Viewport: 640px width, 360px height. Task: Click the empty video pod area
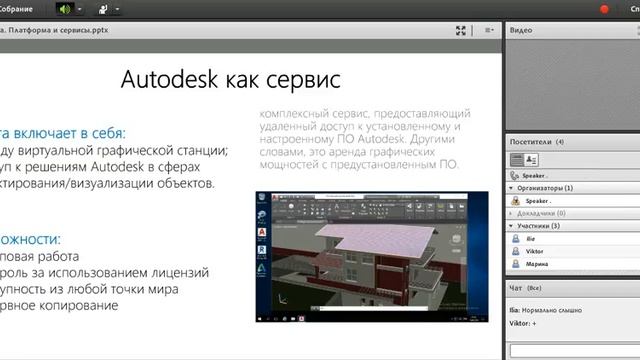tap(573, 85)
